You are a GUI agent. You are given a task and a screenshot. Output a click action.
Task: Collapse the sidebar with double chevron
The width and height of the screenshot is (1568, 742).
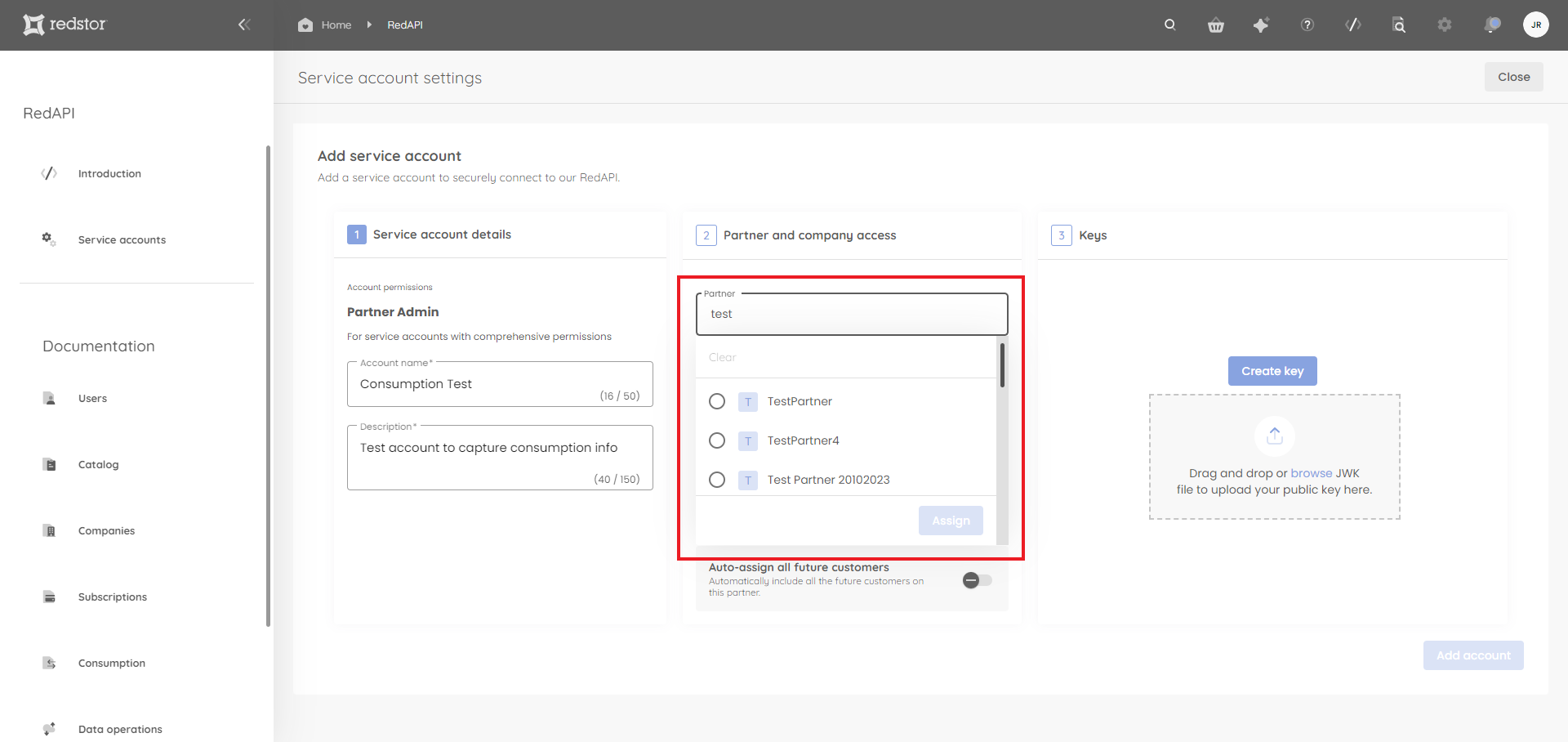(244, 25)
